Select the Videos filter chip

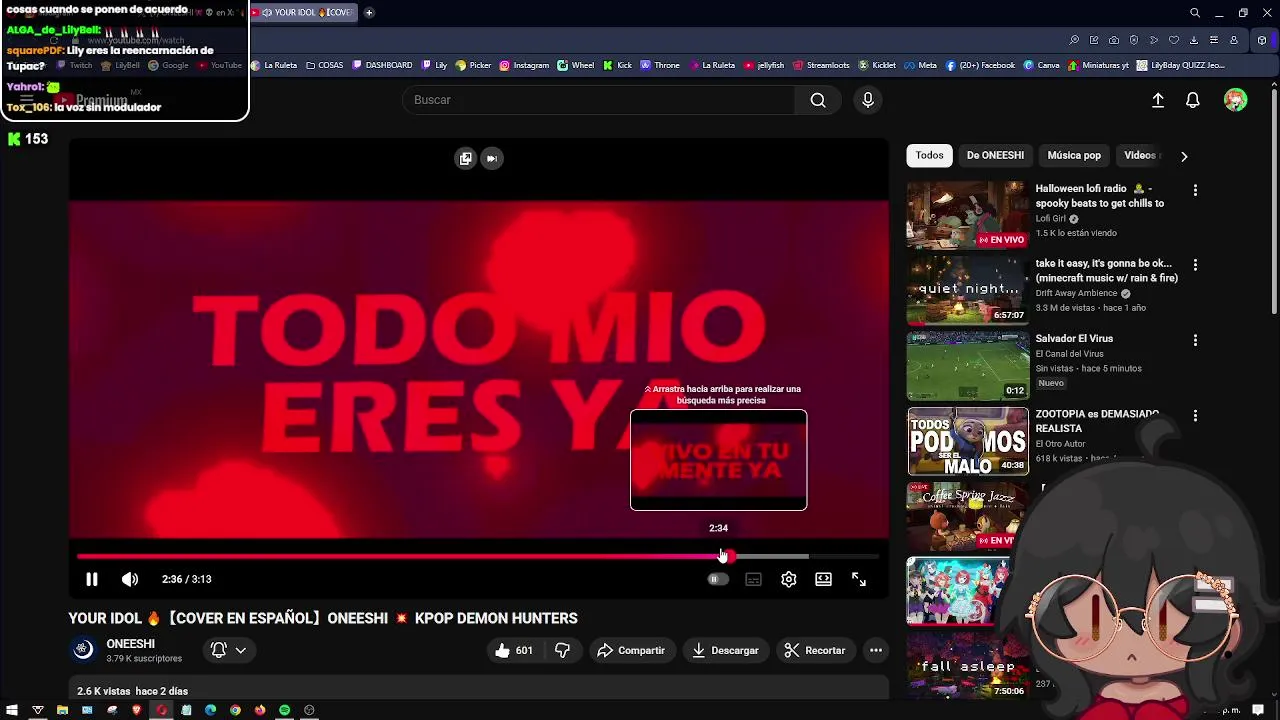click(x=1140, y=155)
